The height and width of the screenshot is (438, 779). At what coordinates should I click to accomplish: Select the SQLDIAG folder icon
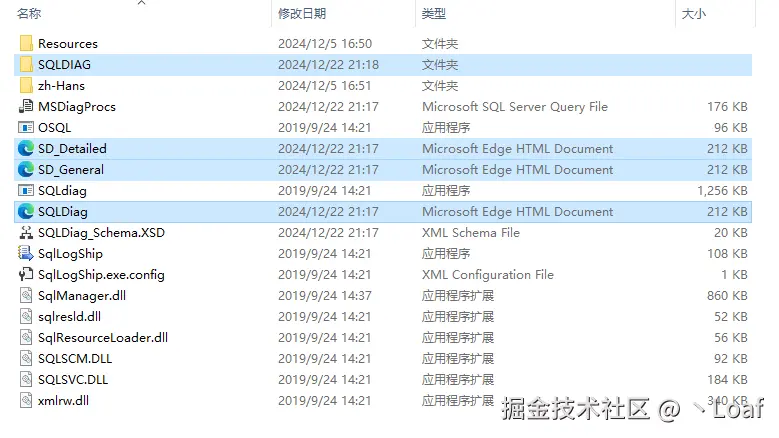(26, 64)
